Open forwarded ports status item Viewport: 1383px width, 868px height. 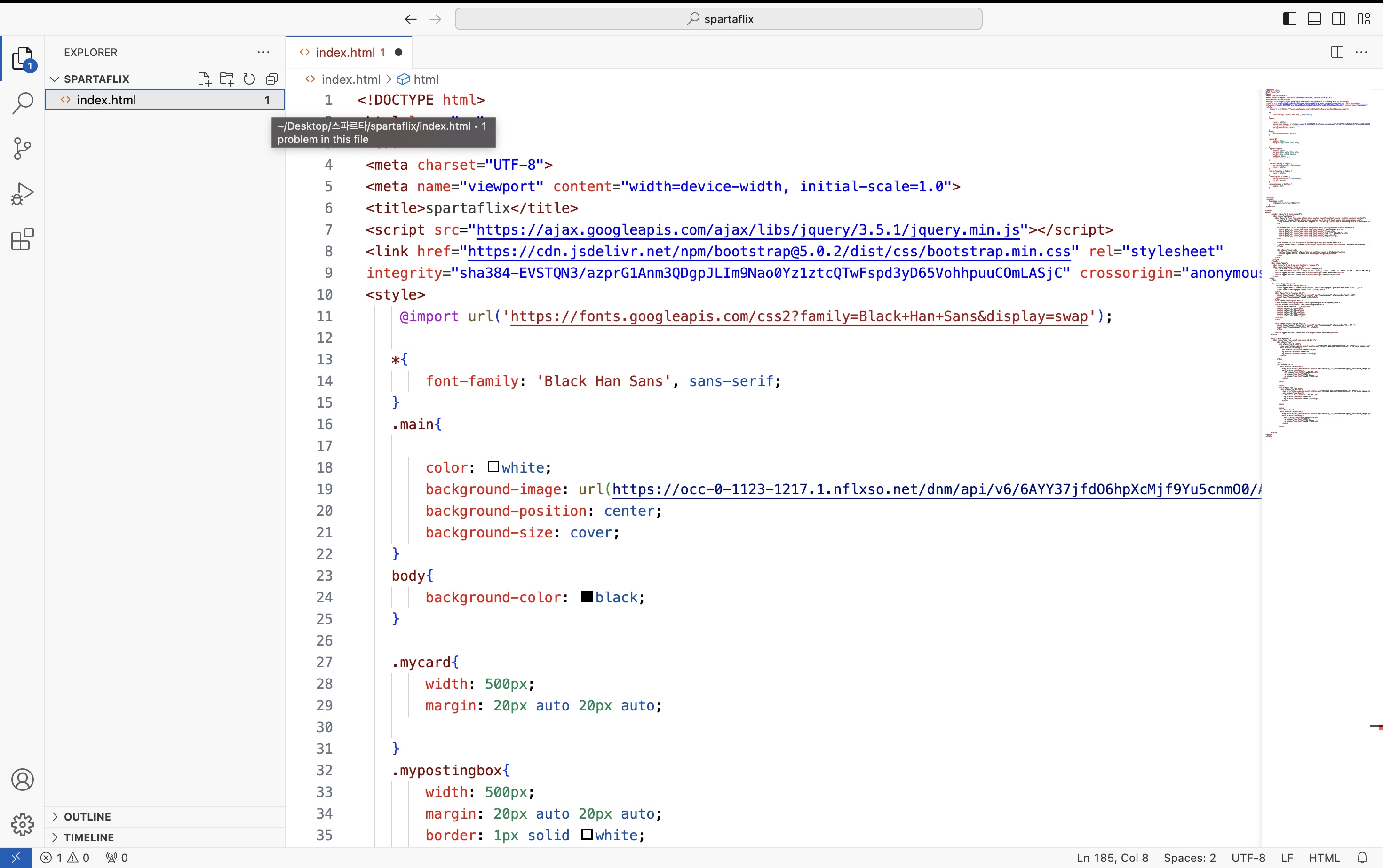[117, 858]
